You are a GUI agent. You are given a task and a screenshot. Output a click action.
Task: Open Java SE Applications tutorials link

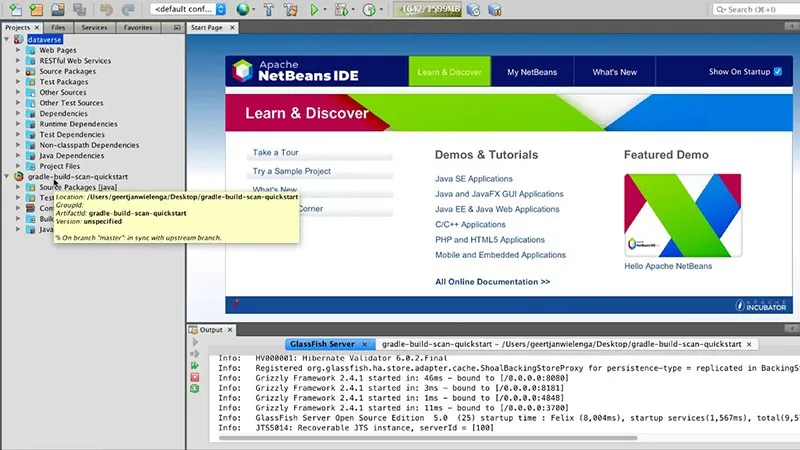[x=473, y=179]
